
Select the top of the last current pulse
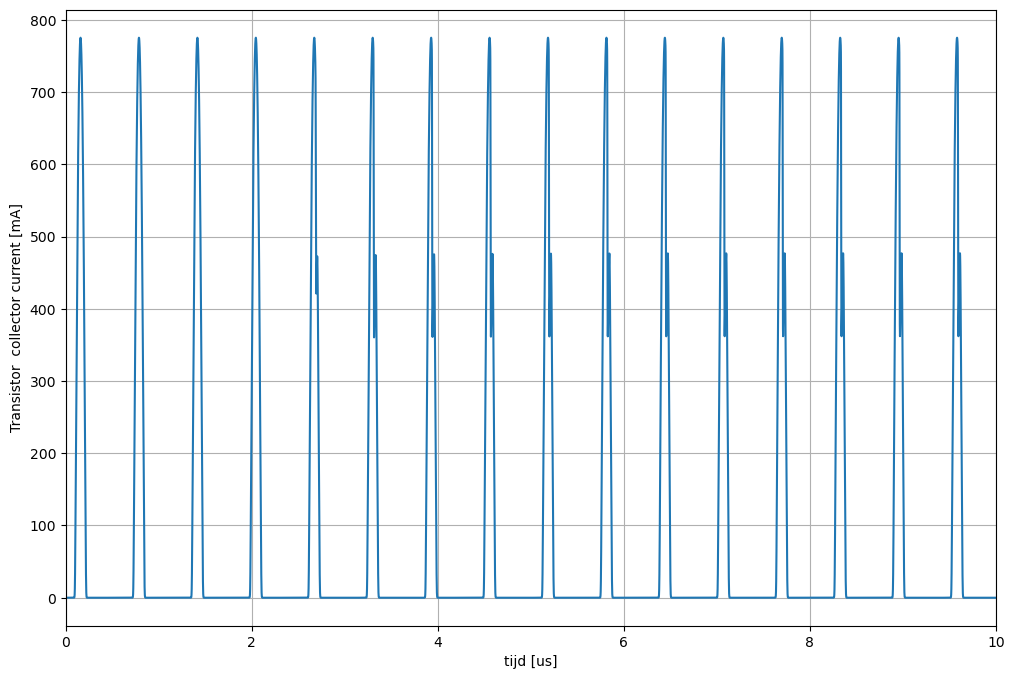(x=957, y=39)
